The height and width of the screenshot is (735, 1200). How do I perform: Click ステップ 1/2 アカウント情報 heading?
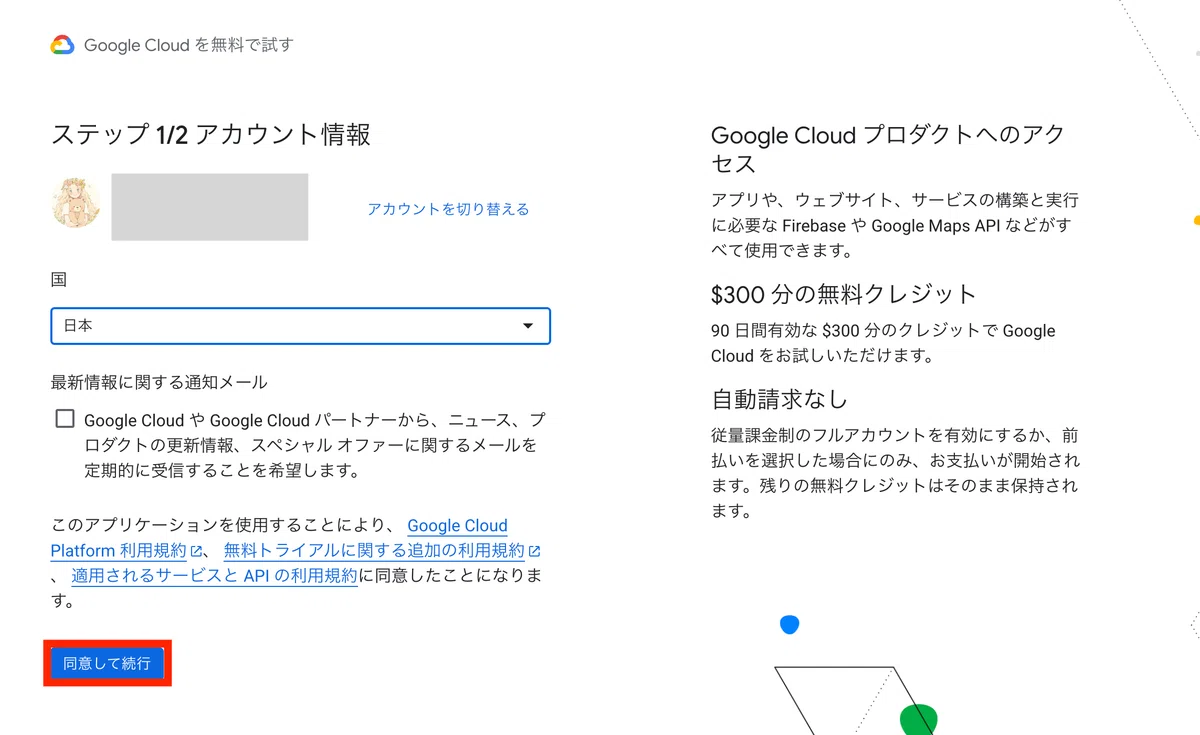coord(211,135)
